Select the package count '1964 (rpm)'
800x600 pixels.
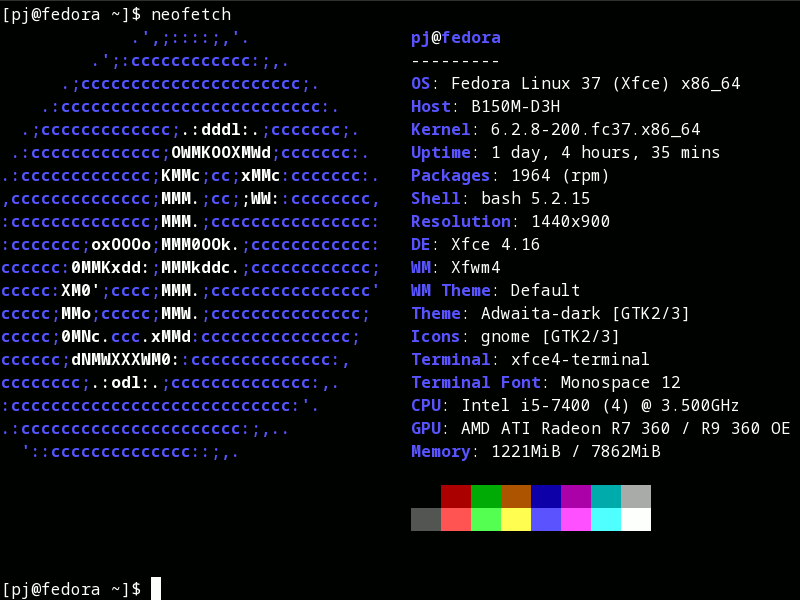(x=560, y=176)
